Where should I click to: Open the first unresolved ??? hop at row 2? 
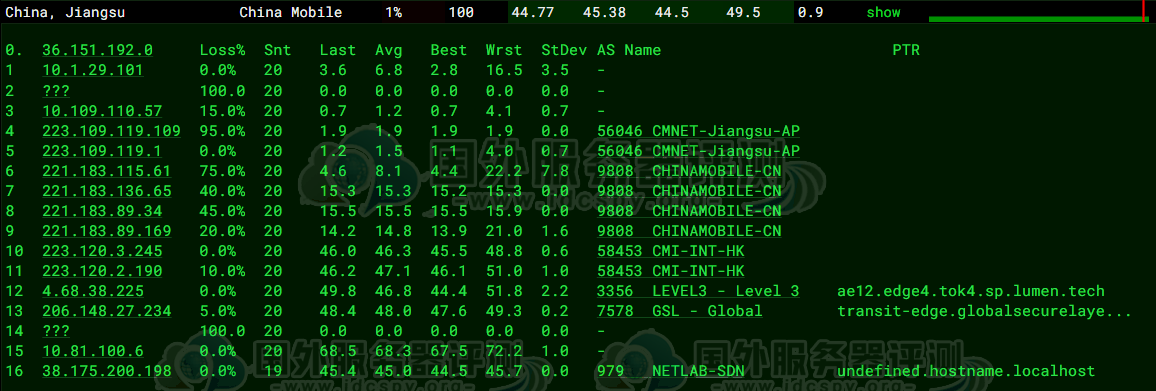56,90
